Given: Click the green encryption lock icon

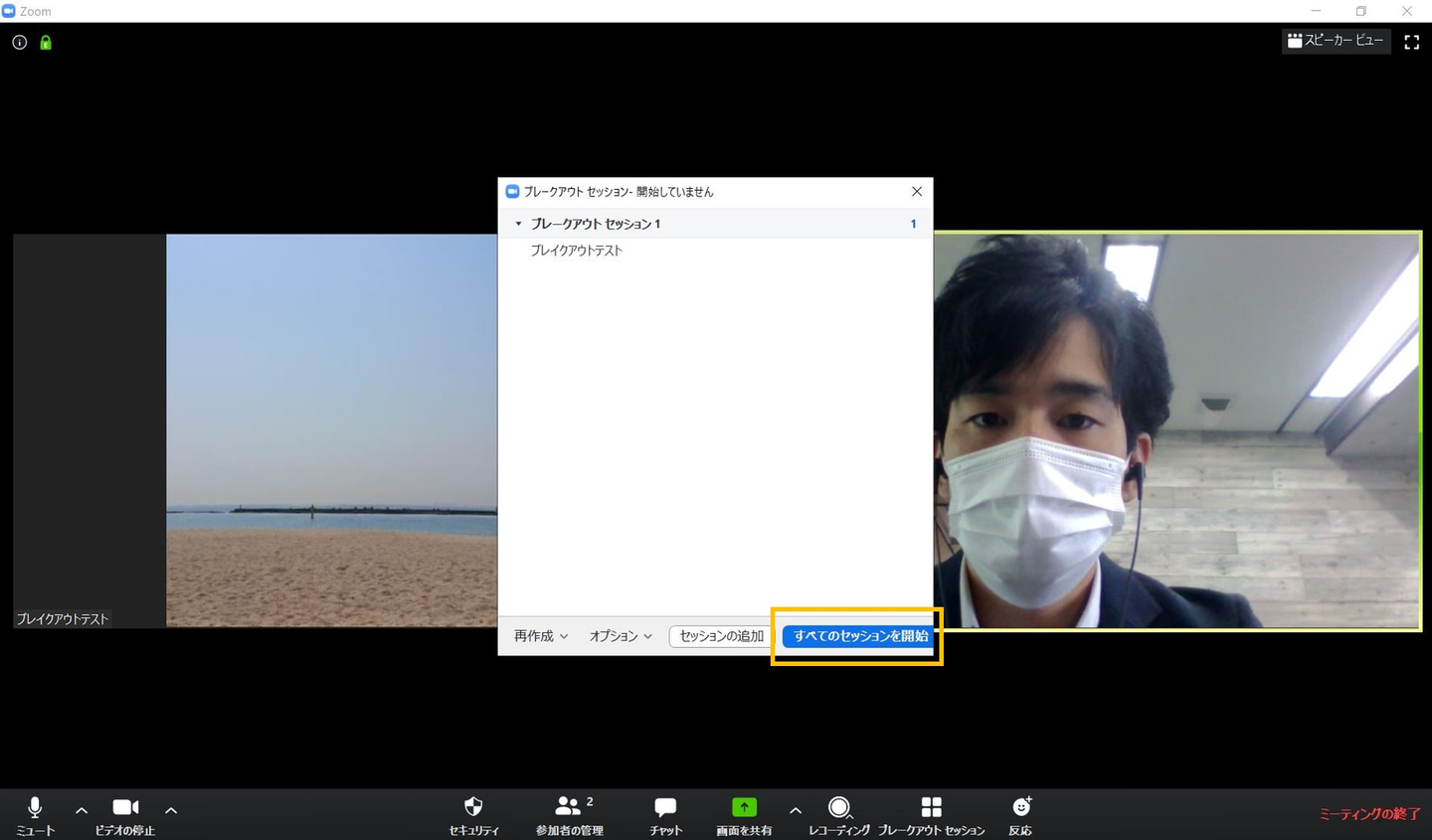Looking at the screenshot, I should [46, 43].
